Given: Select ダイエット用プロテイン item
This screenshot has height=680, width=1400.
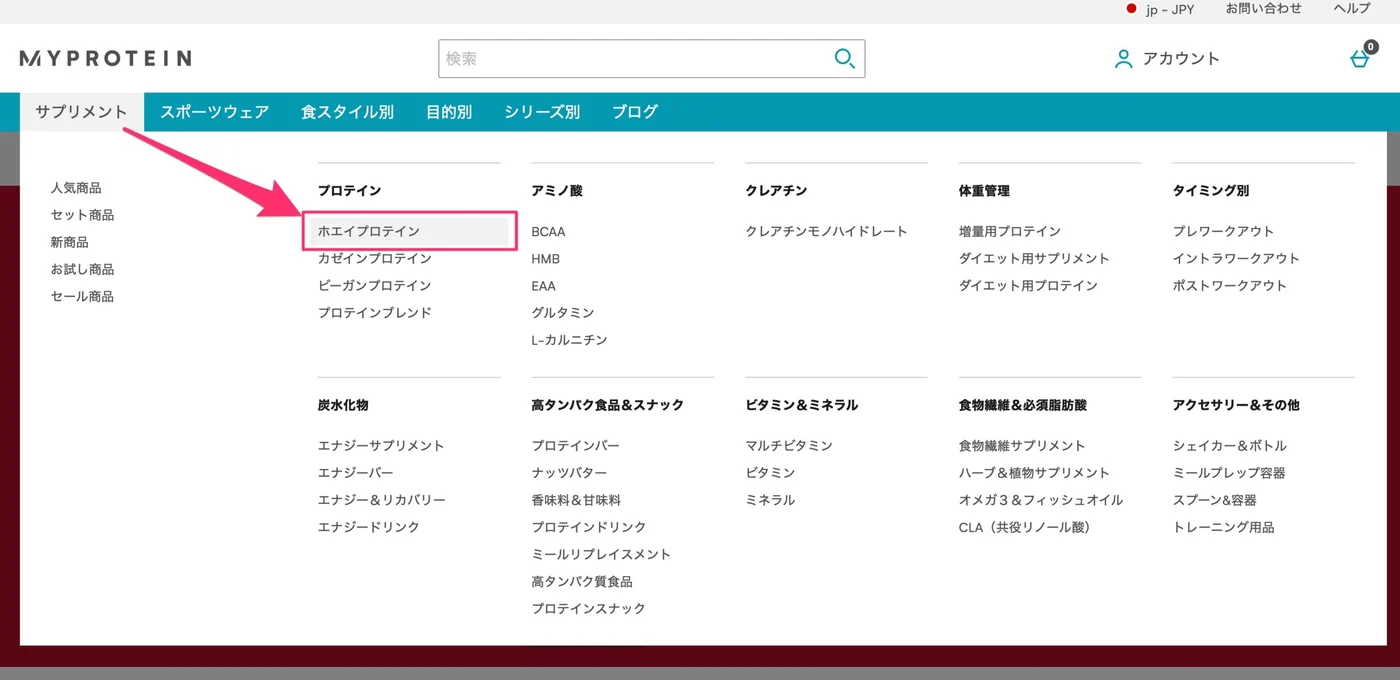Looking at the screenshot, I should click(1028, 285).
